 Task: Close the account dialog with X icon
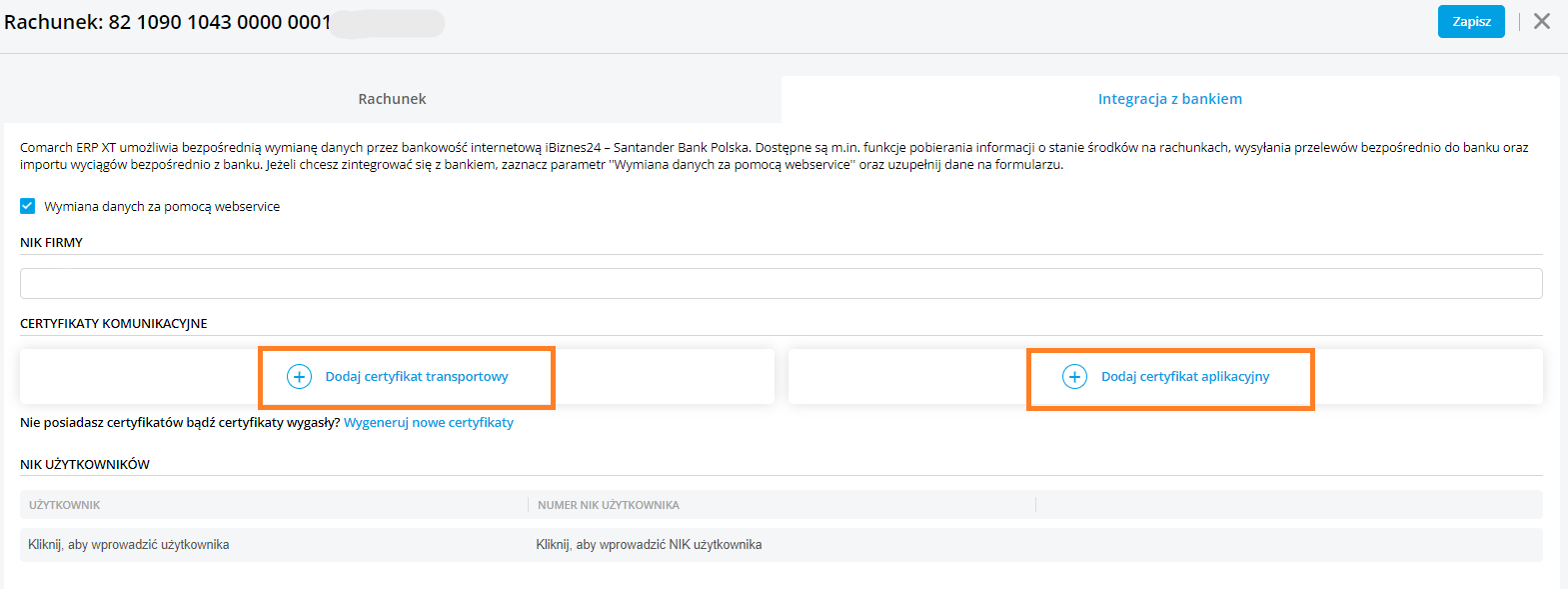coord(1542,21)
